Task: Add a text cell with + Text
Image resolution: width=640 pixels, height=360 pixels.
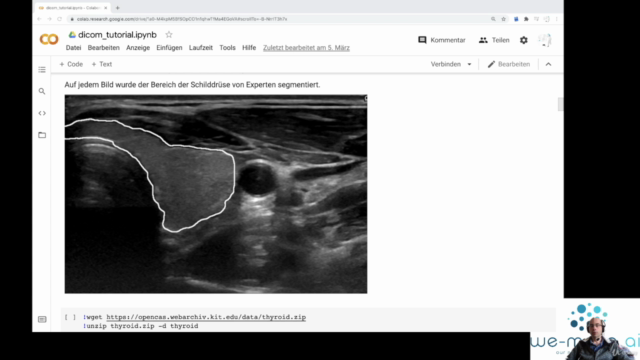Action: pos(102,64)
